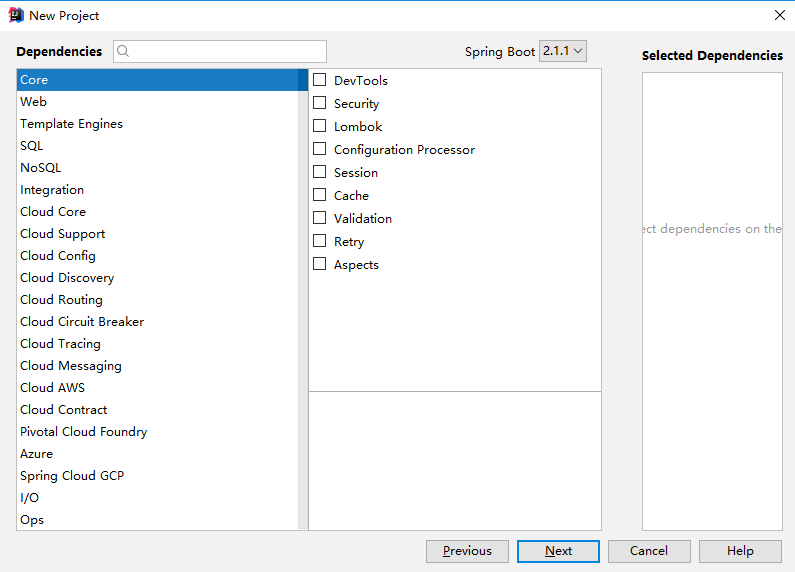795x572 pixels.
Task: Select Cloud Routing category
Action: [x=158, y=300]
